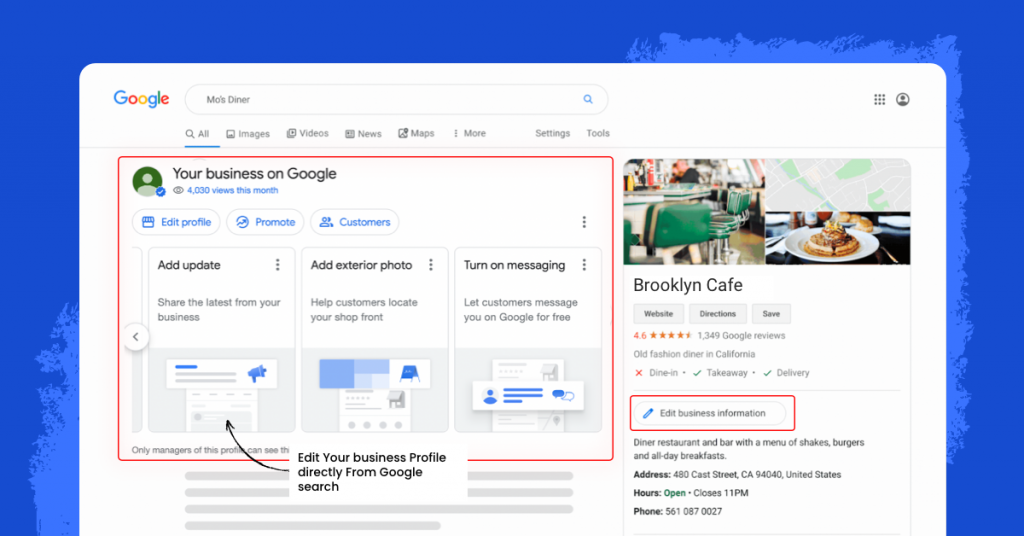Image resolution: width=1024 pixels, height=536 pixels.
Task: Open the pancake plate photo
Action: (838, 238)
